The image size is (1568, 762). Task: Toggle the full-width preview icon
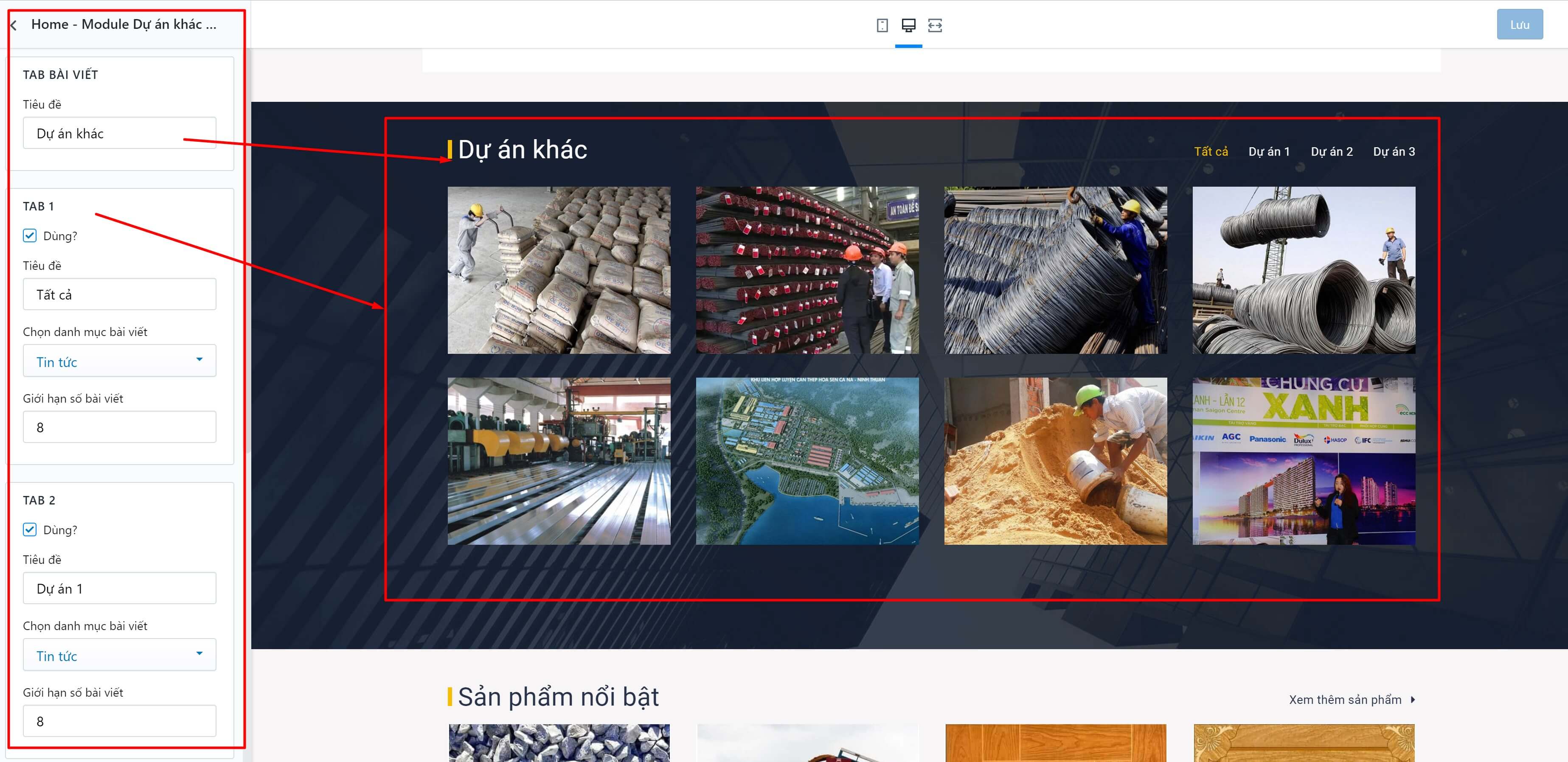(x=935, y=25)
